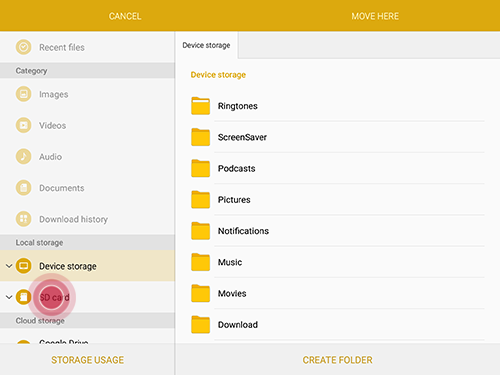The image size is (500, 375).
Task: Open the Pictures folder icon
Action: click(200, 199)
